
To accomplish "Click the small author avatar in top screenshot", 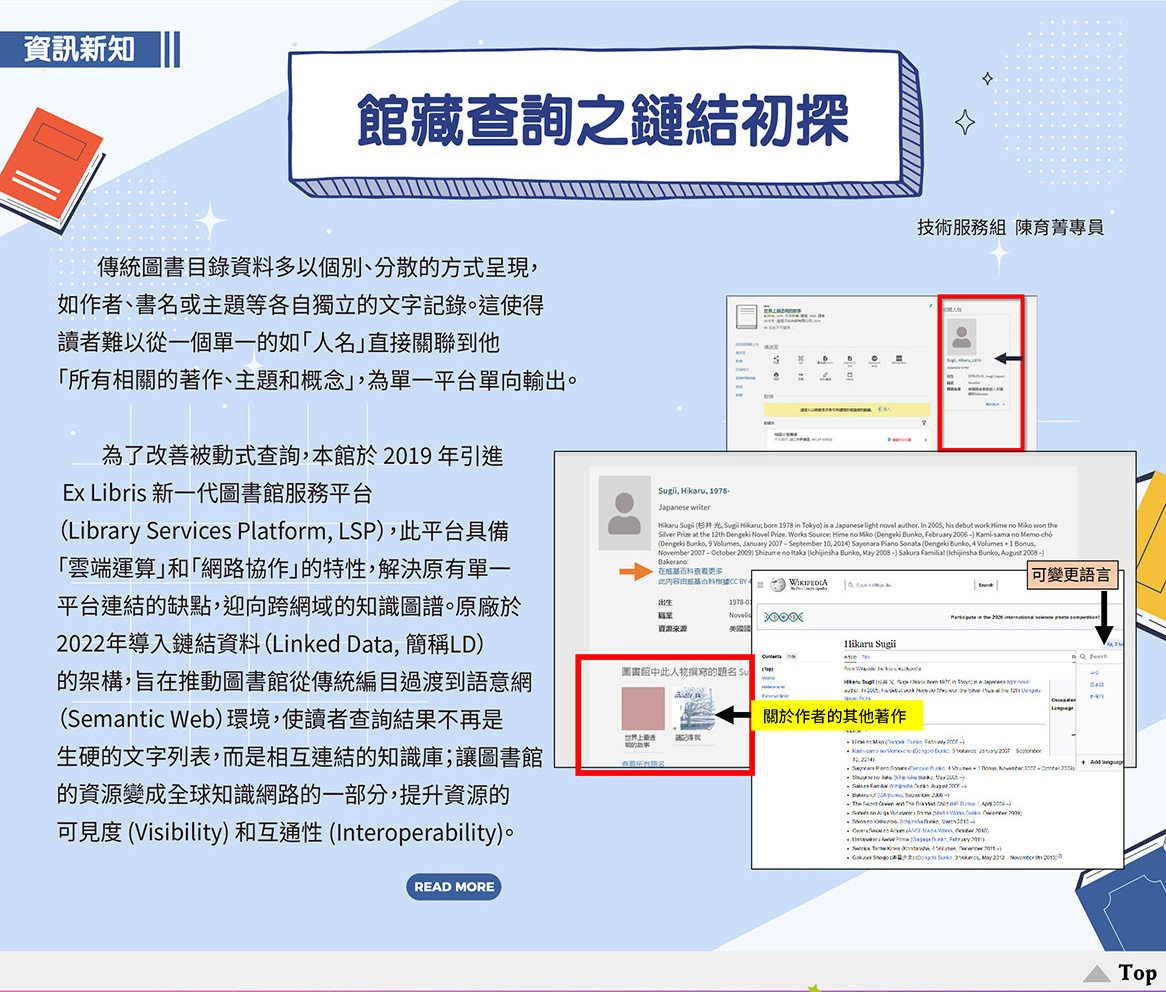I will pos(962,335).
